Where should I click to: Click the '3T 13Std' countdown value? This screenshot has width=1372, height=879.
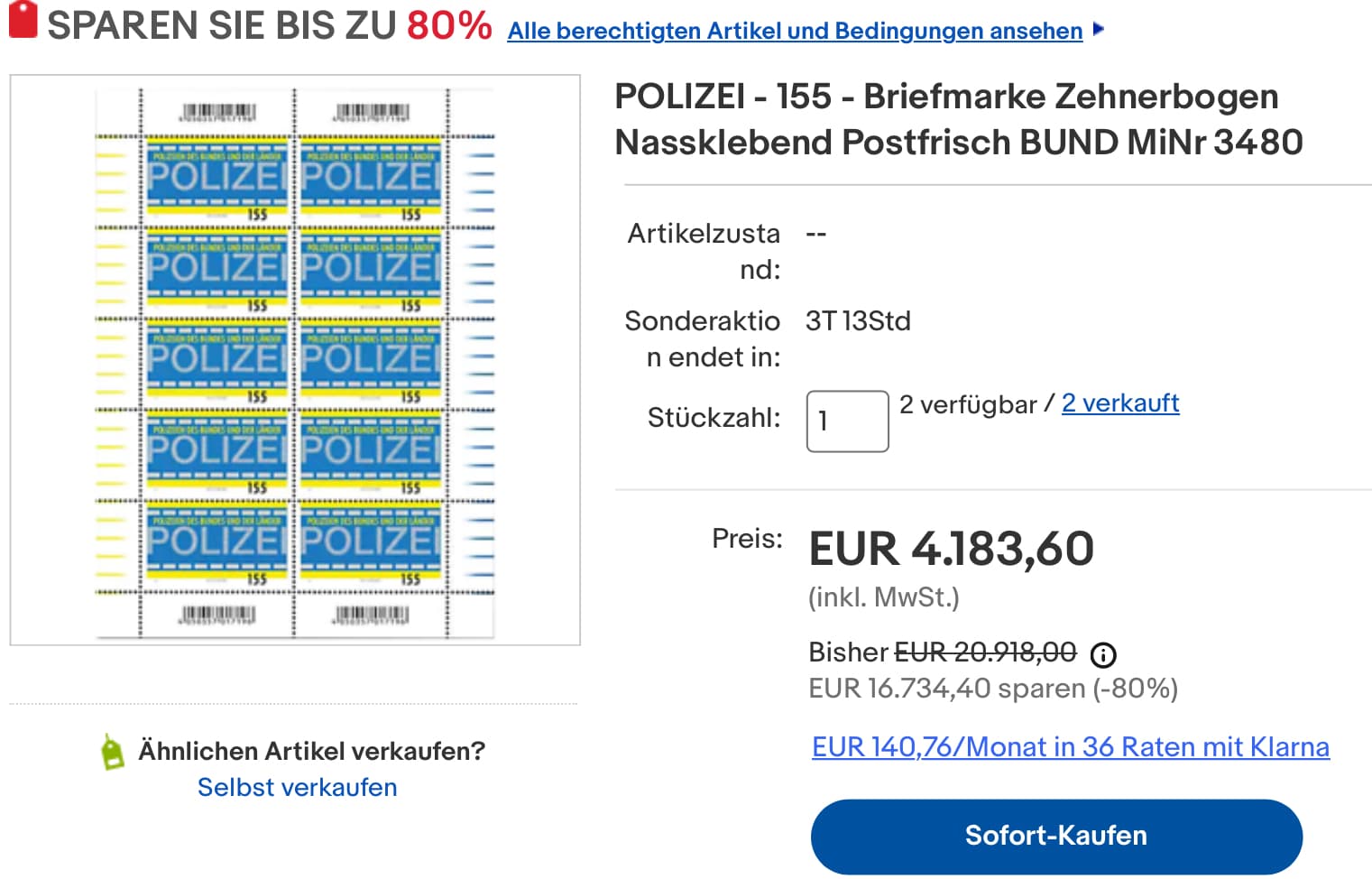(858, 321)
